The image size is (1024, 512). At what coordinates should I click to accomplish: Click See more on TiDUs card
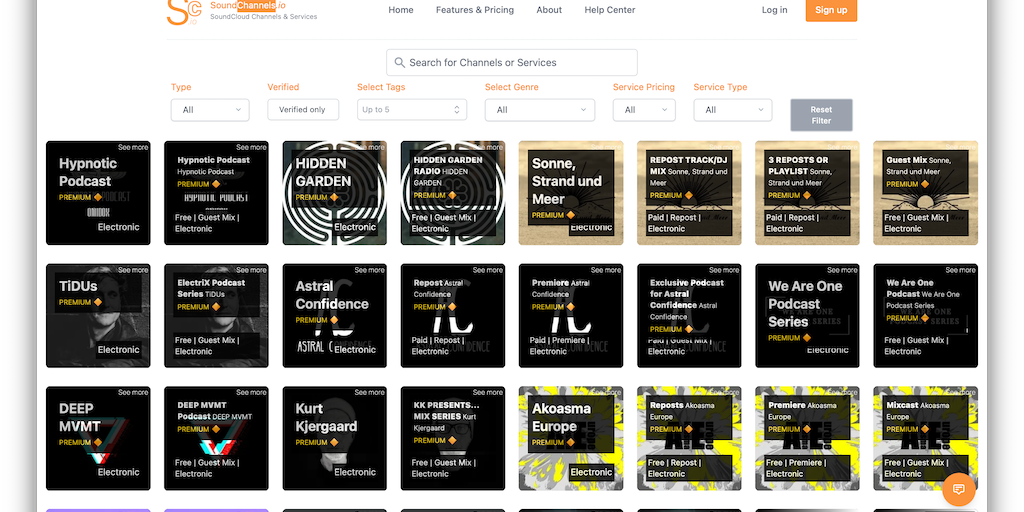133,270
